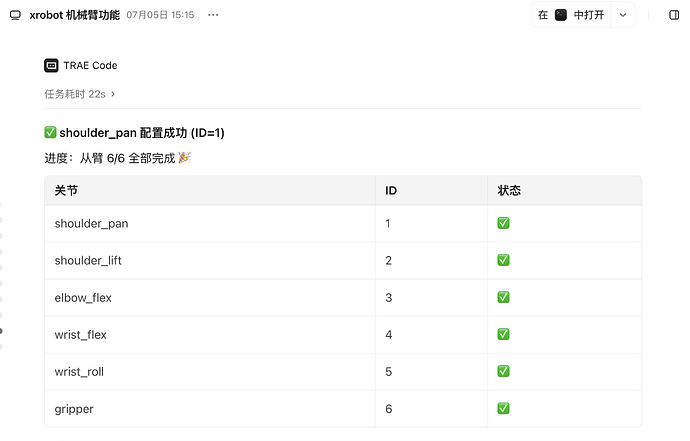Expand the 任务耗时 22s details chevron
690x441 pixels.
pyautogui.click(x=113, y=94)
